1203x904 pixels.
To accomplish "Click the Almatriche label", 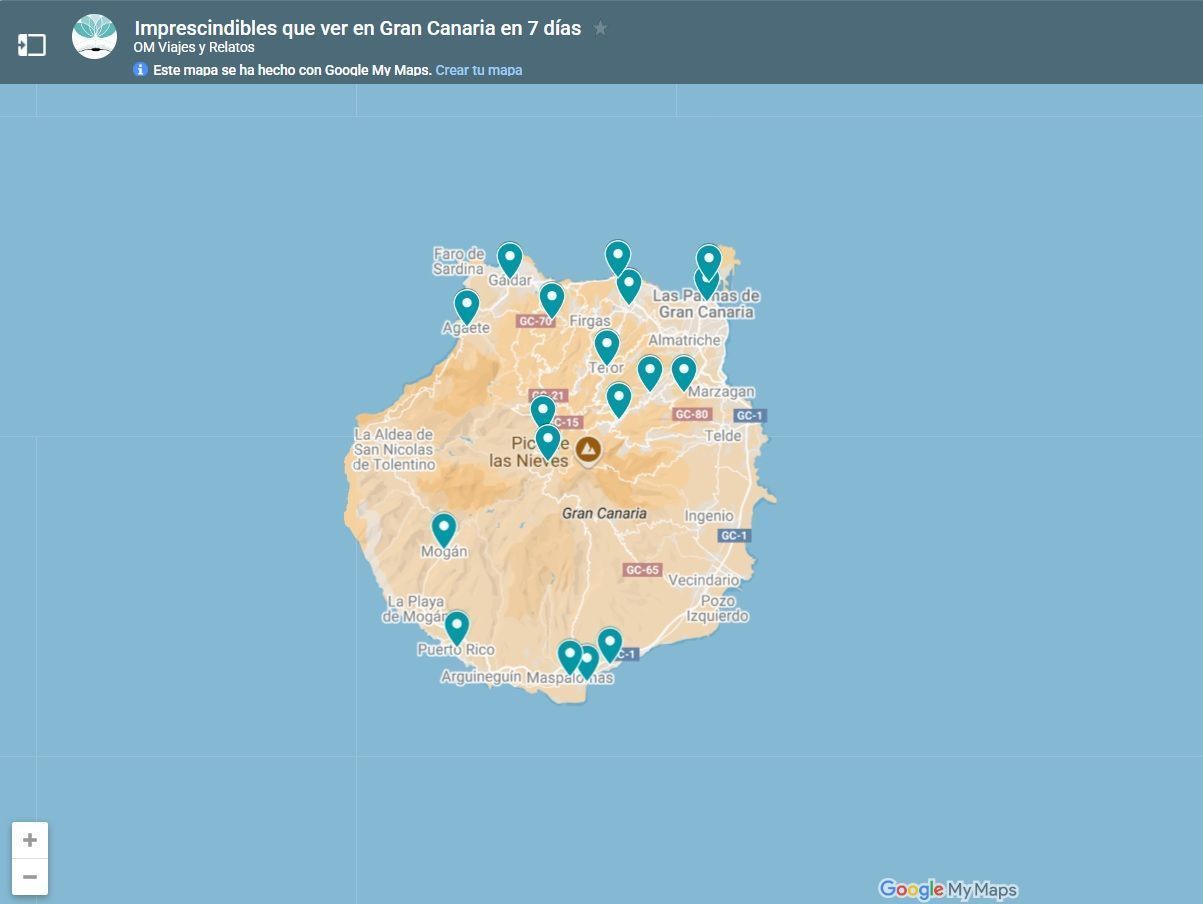I will 685,340.
